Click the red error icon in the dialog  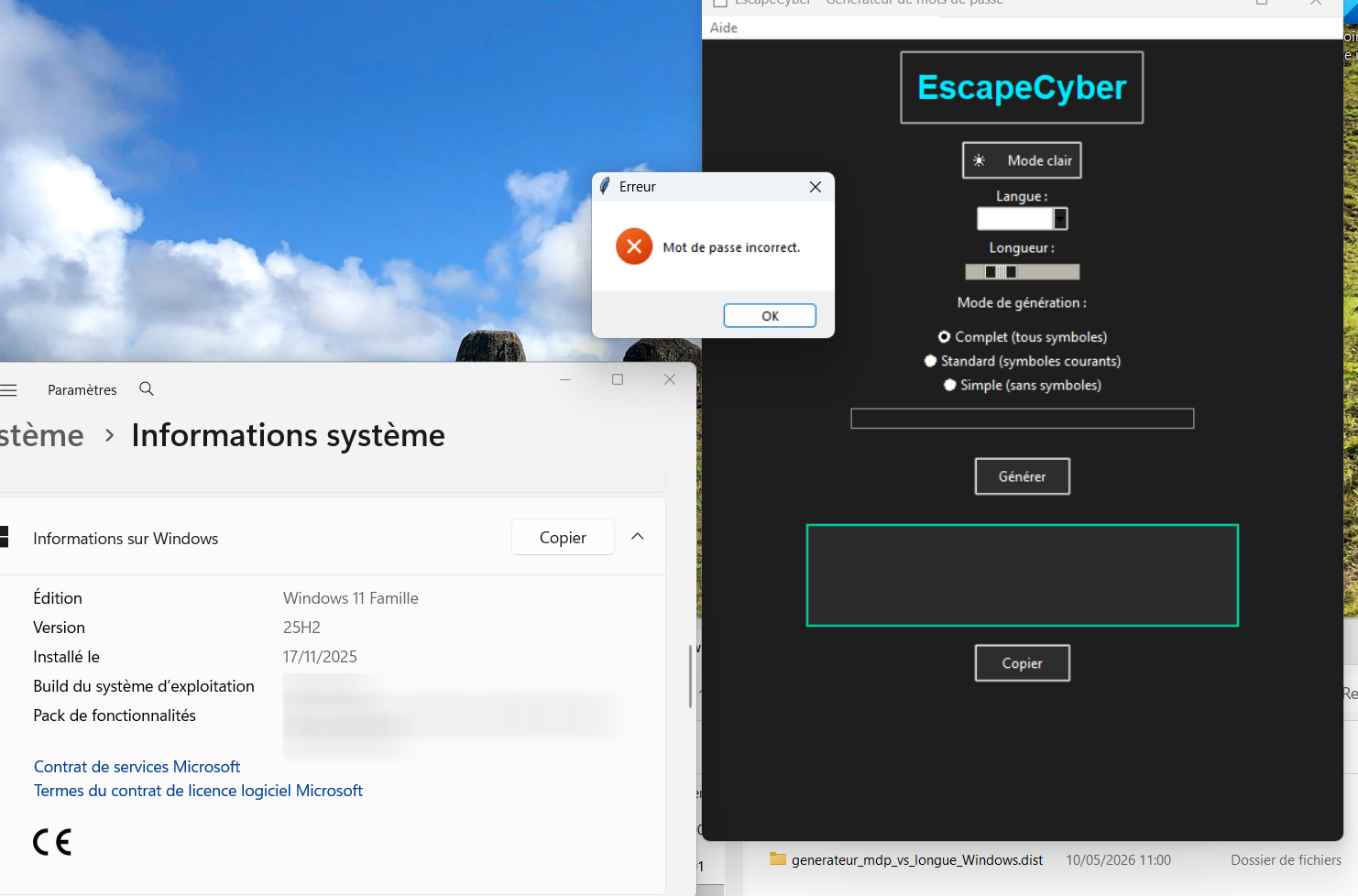pos(634,246)
